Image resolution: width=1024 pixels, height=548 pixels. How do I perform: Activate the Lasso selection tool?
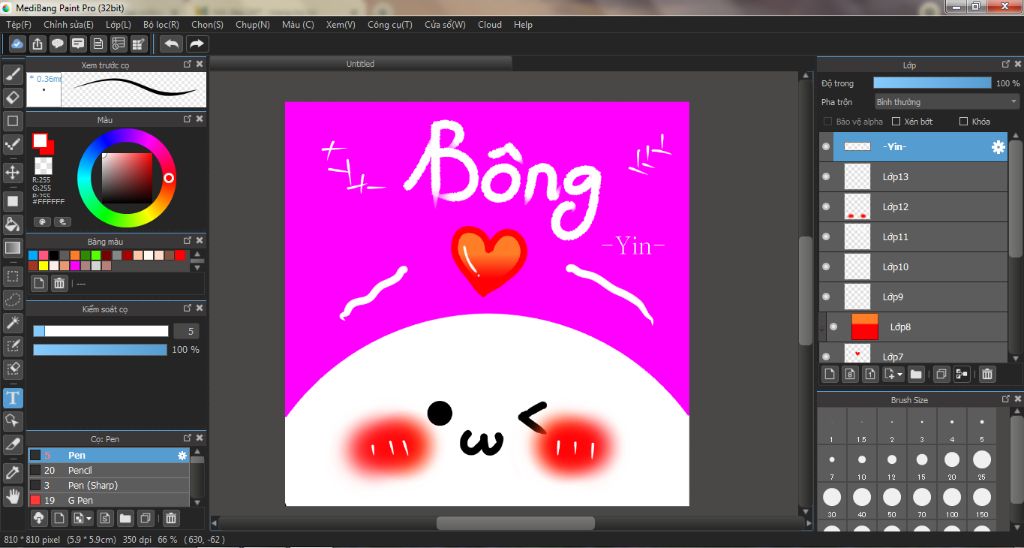pyautogui.click(x=13, y=299)
